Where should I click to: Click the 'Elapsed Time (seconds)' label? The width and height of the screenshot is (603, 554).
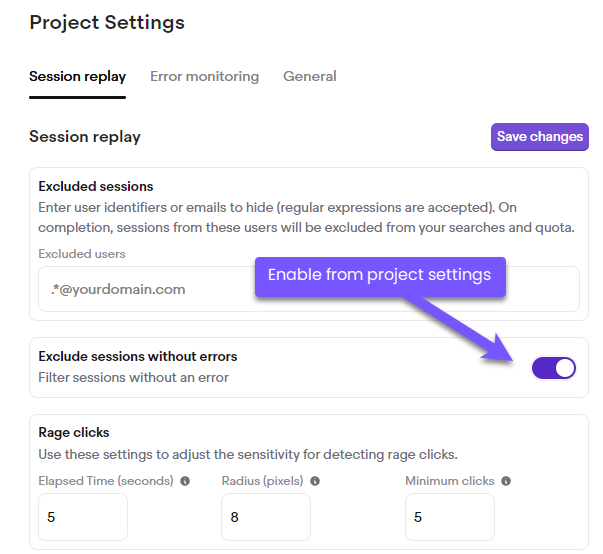(106, 481)
